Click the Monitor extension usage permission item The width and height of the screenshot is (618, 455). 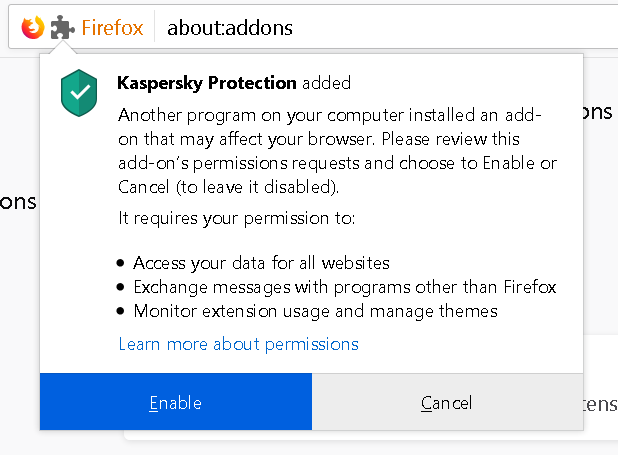coord(315,311)
